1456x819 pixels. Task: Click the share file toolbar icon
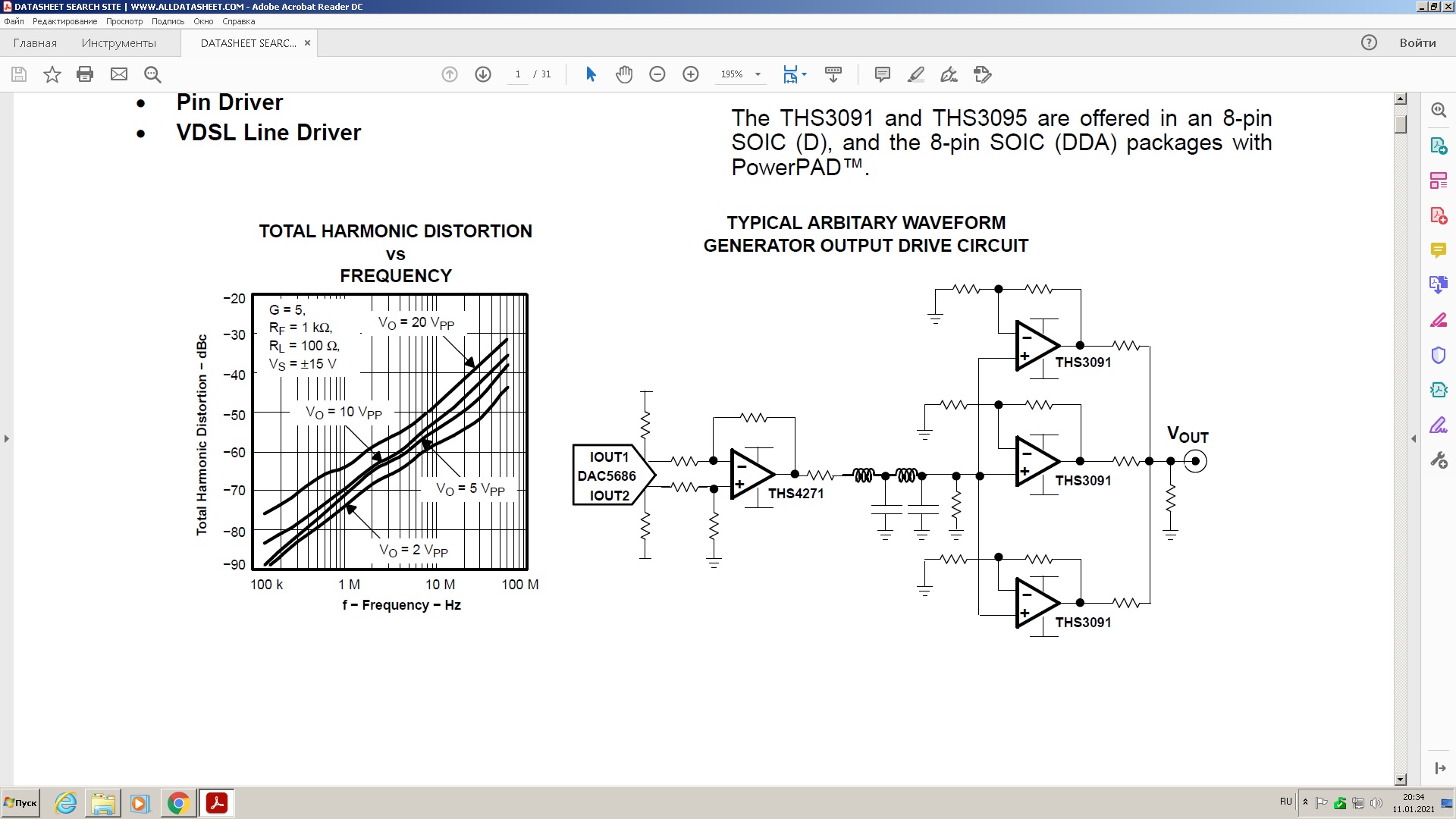point(983,74)
